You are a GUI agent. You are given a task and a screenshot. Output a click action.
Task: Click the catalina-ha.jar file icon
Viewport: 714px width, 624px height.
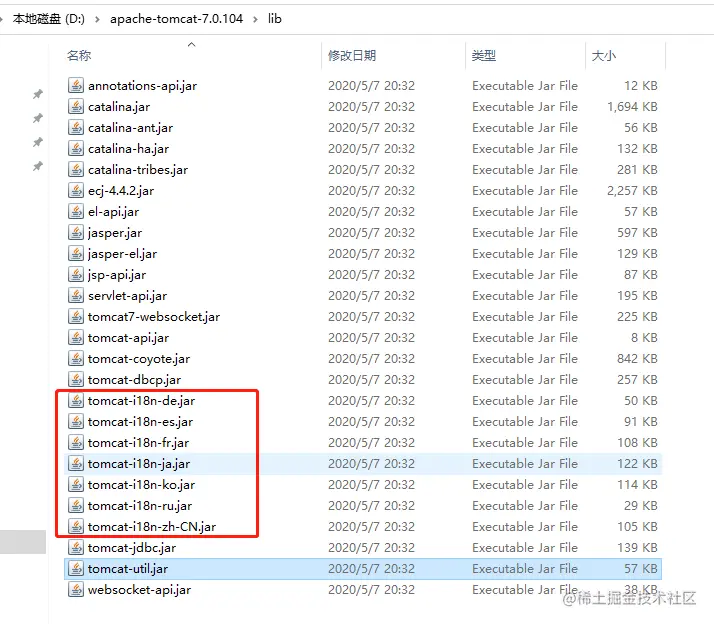[76, 148]
